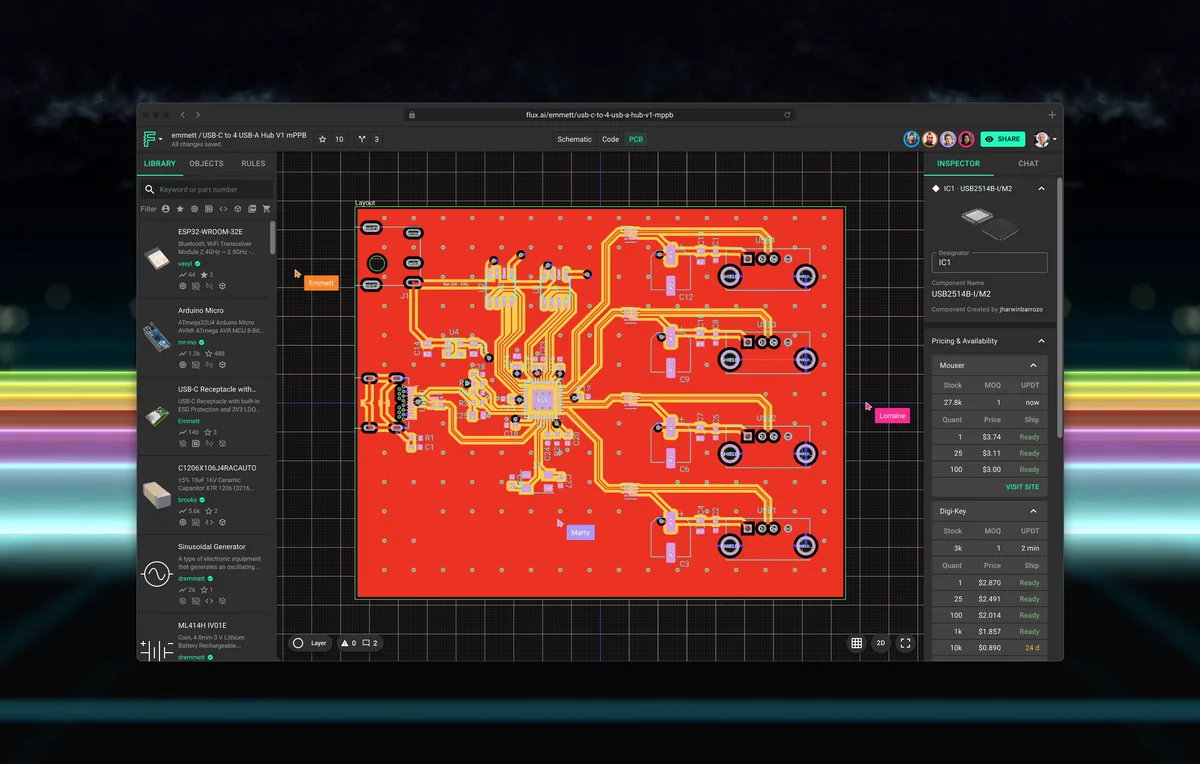Toggle the 2D view mode button
The width and height of the screenshot is (1200, 764).
(x=881, y=643)
